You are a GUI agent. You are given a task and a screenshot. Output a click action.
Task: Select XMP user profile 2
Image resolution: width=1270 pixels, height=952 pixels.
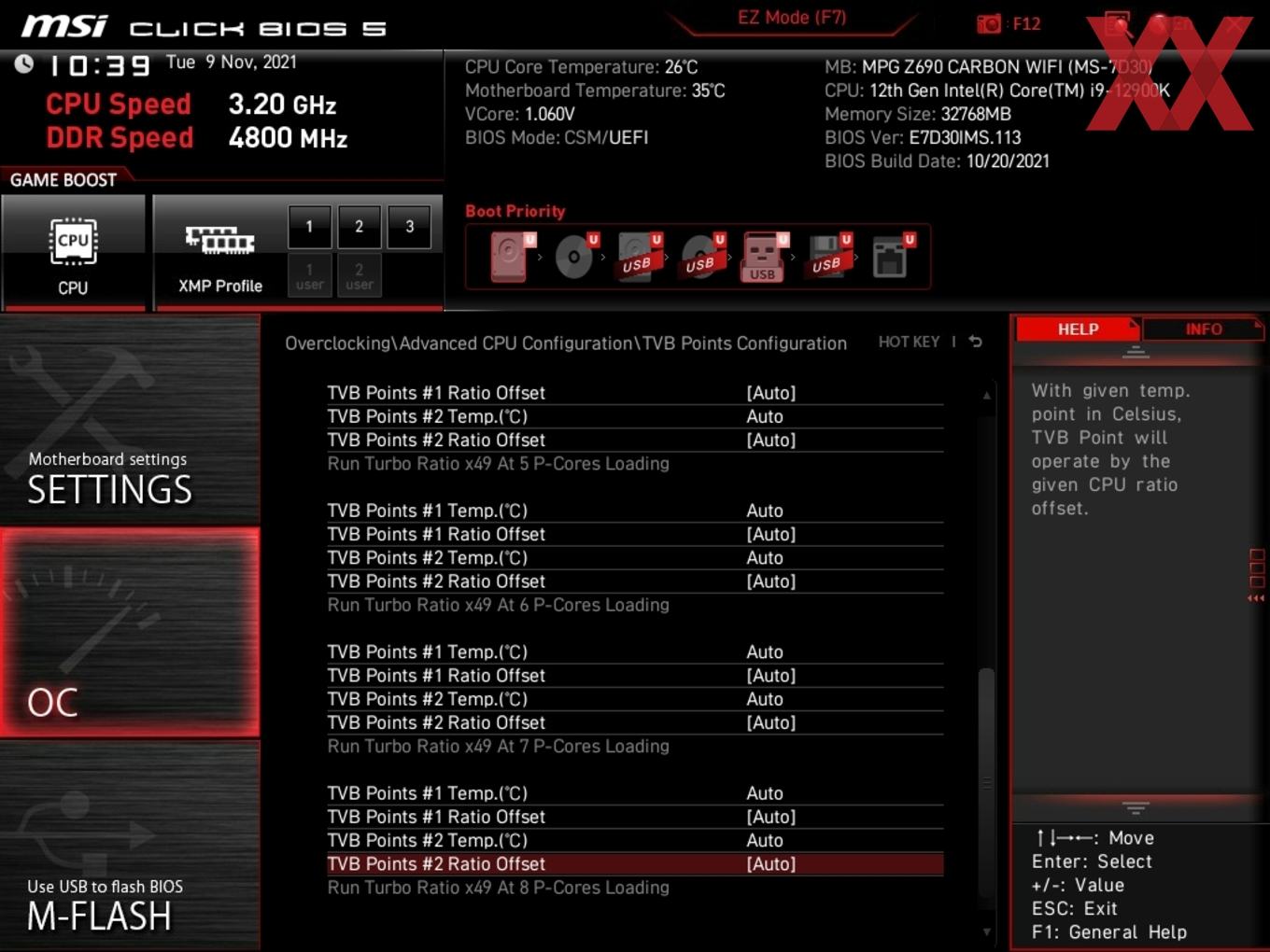coord(359,275)
